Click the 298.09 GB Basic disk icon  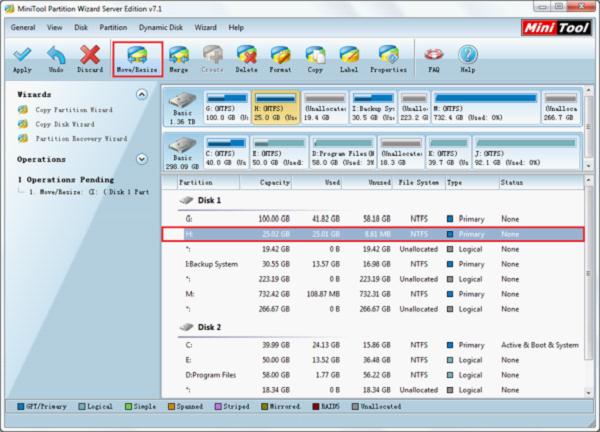click(183, 145)
